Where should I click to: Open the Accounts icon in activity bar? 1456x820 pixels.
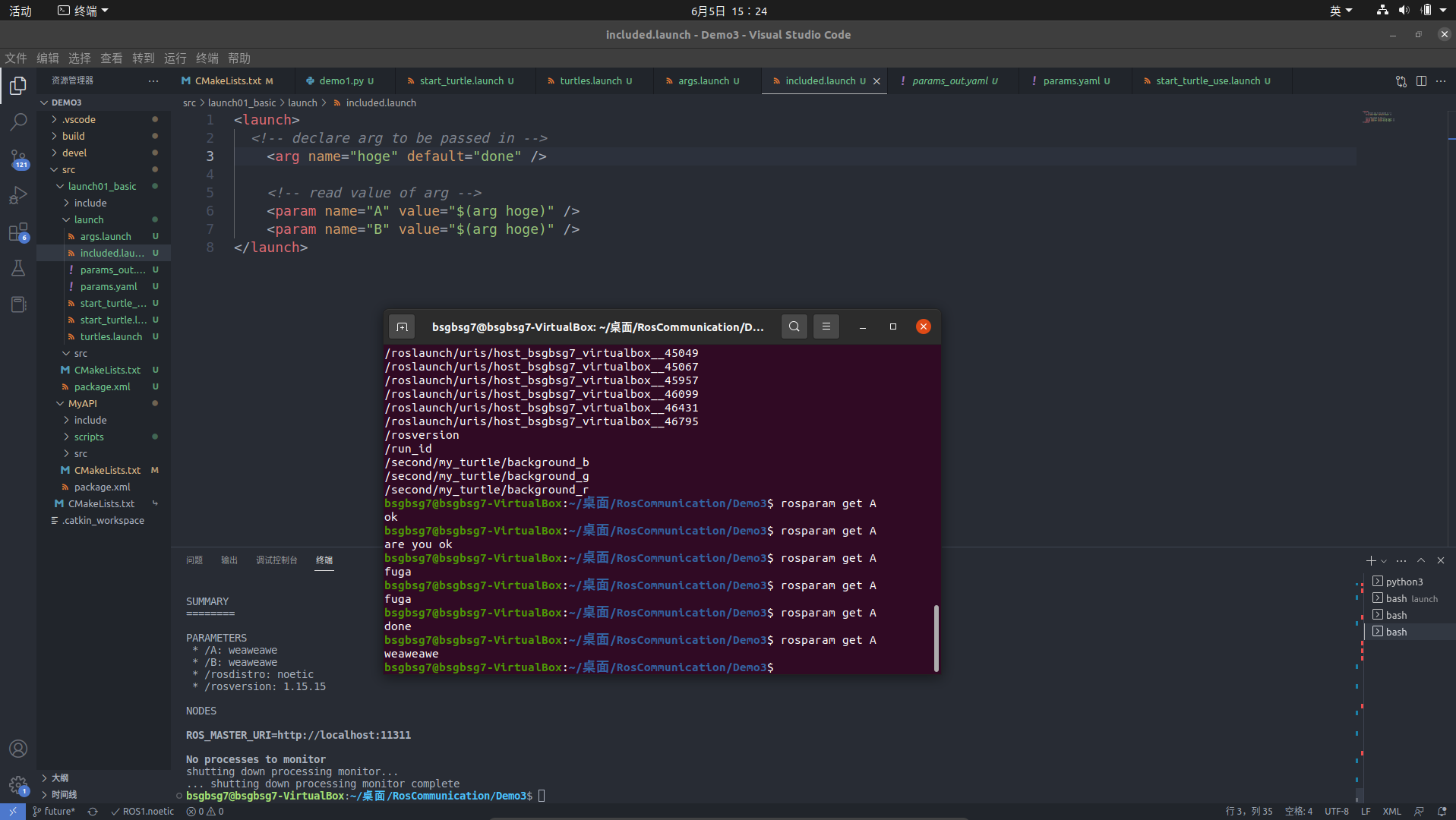pos(18,749)
